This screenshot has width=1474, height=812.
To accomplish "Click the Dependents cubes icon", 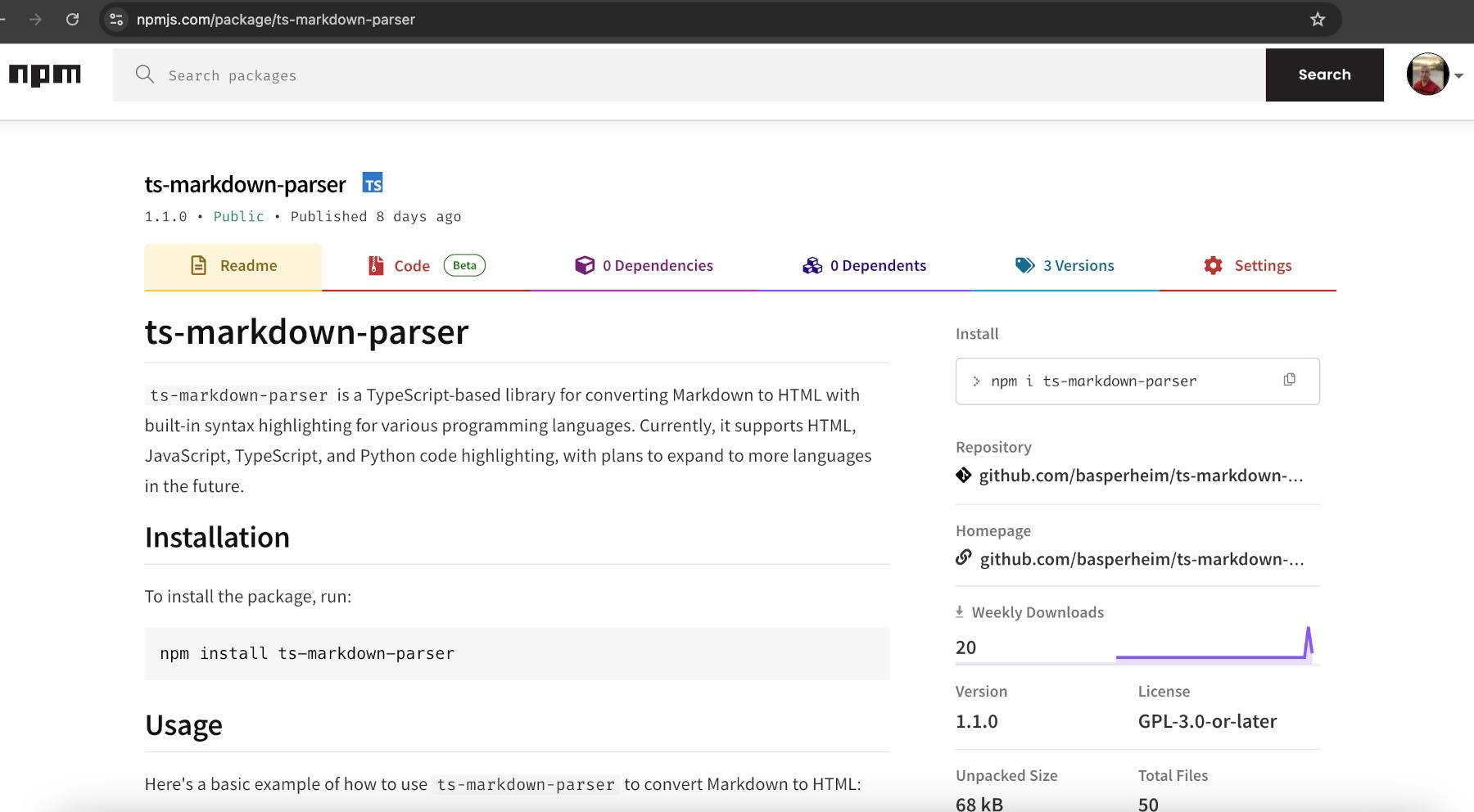I will [x=812, y=265].
